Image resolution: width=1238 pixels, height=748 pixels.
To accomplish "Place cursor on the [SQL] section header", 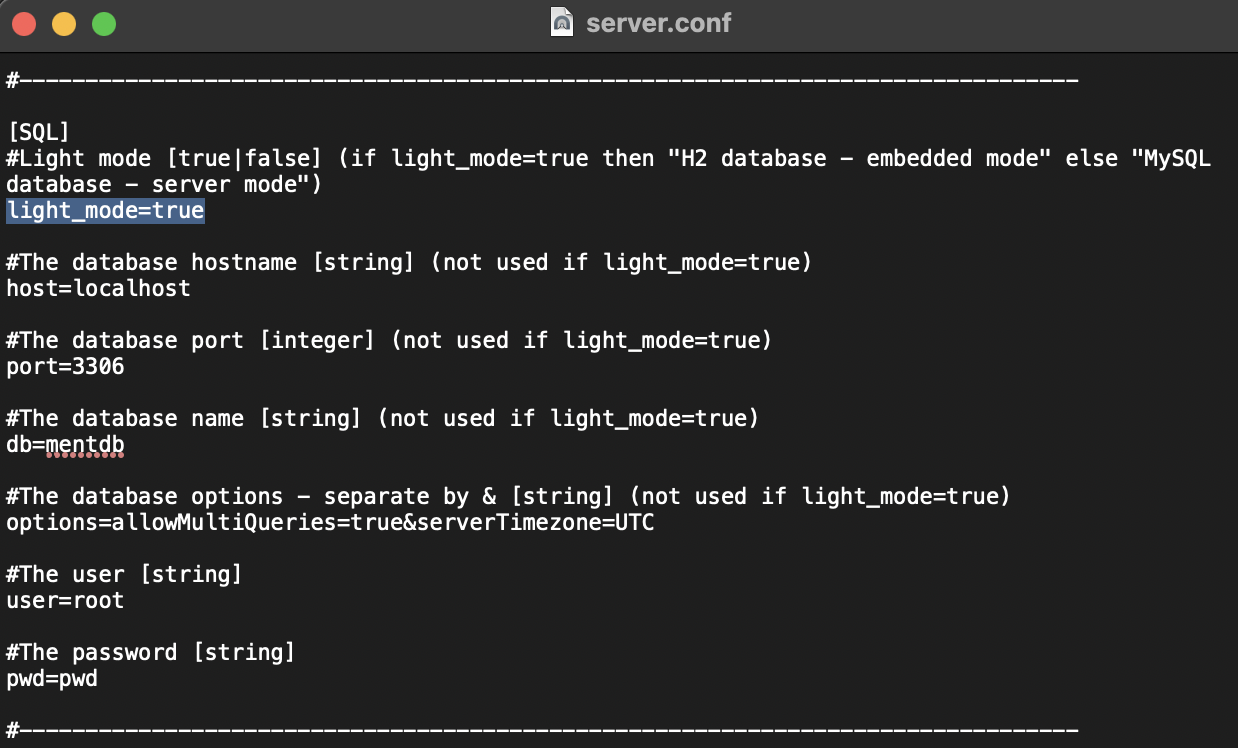I will (x=37, y=132).
